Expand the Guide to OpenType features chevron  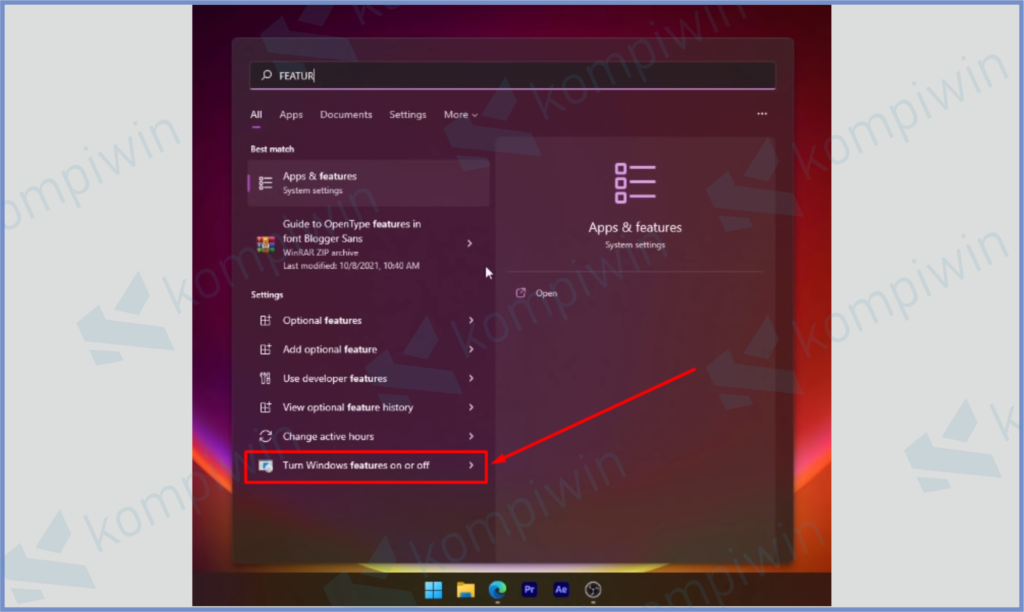(x=470, y=243)
